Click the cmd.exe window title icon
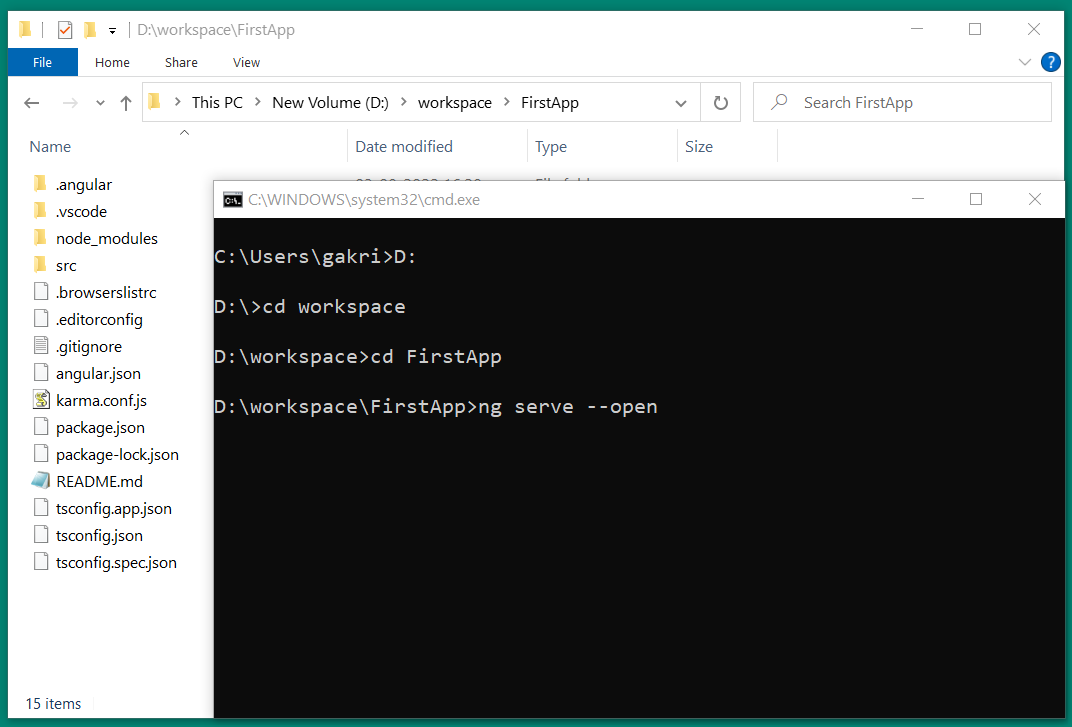The width and height of the screenshot is (1072, 727). tap(232, 199)
